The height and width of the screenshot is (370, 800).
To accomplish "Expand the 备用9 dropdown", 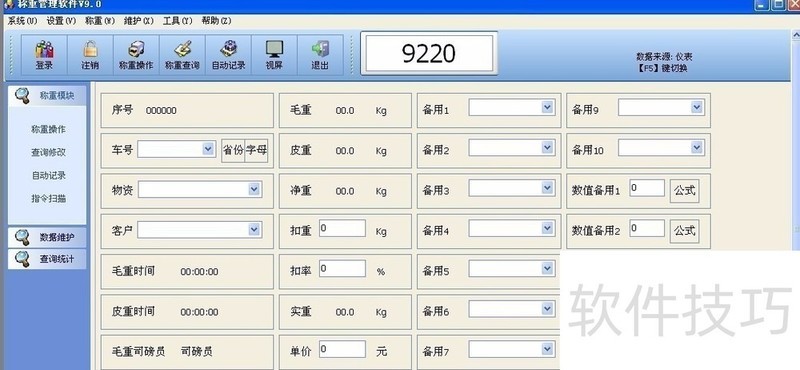I will (x=697, y=107).
